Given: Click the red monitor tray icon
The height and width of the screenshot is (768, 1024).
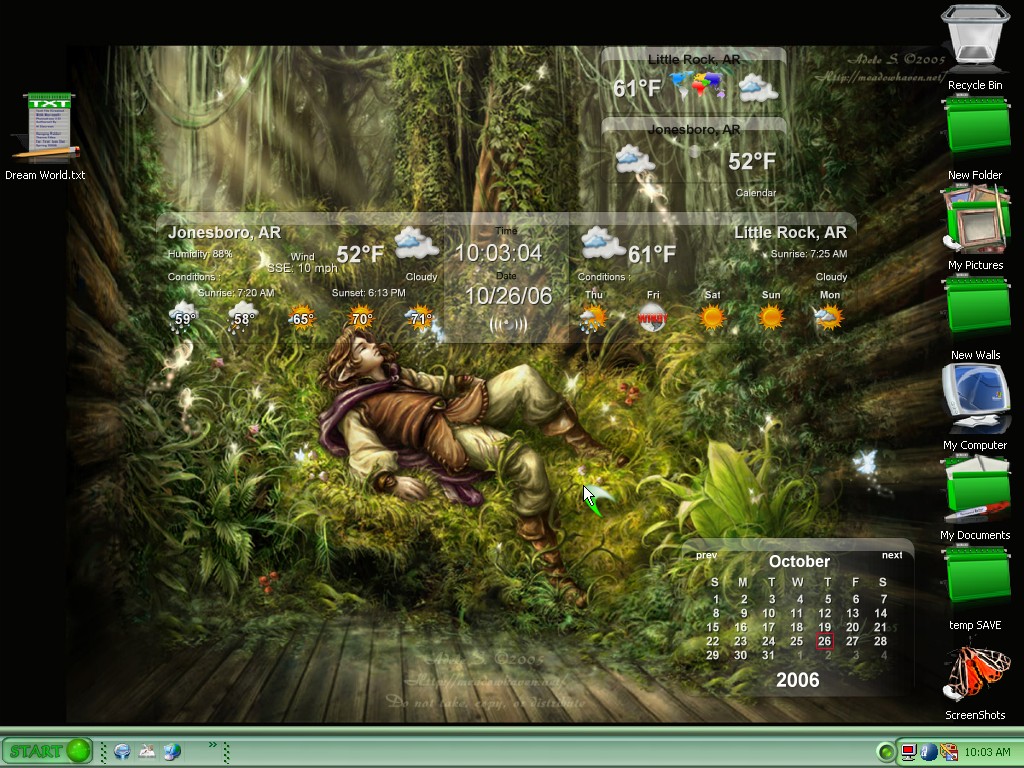Looking at the screenshot, I should tap(908, 752).
